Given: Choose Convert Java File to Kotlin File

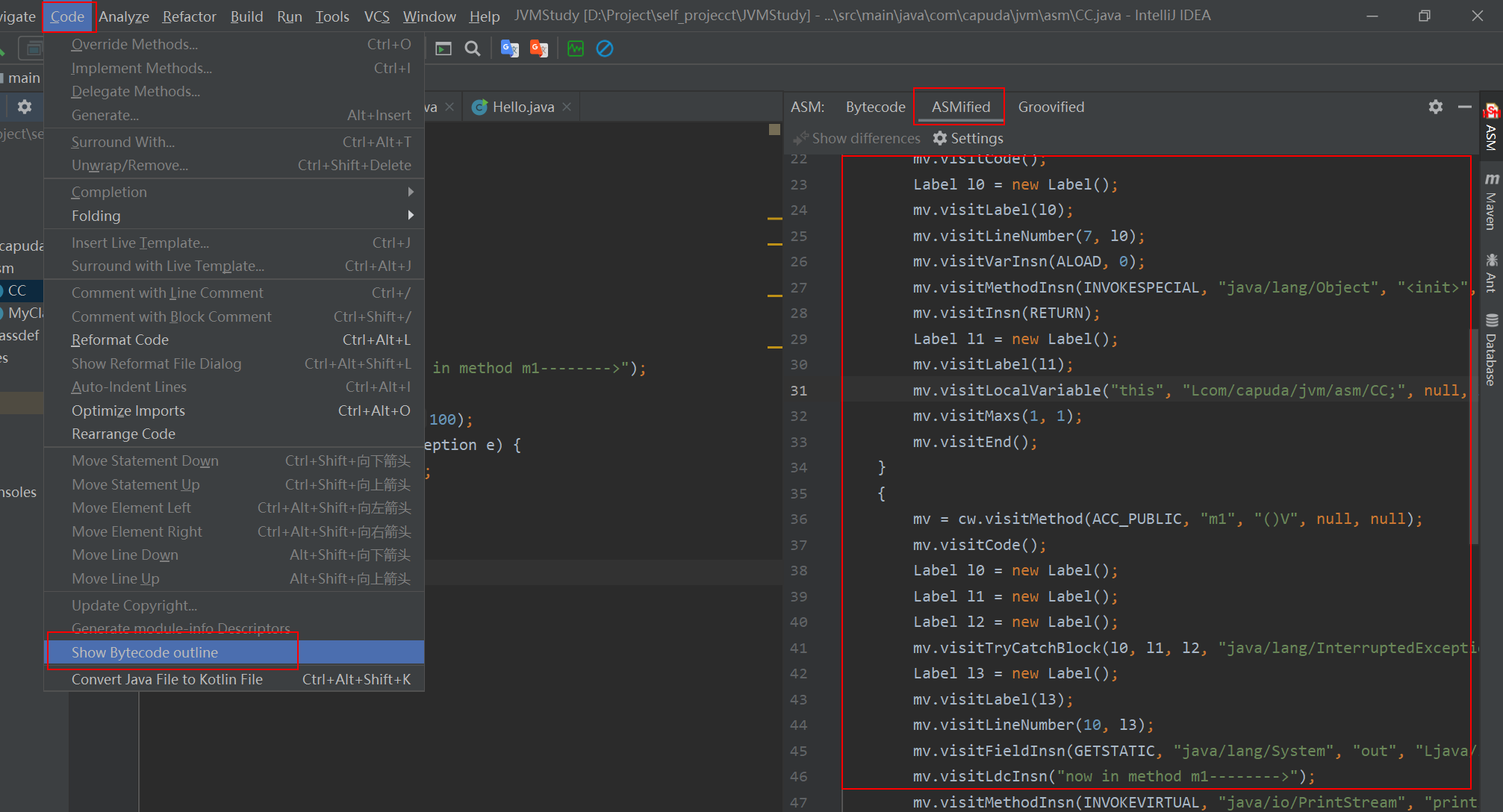Looking at the screenshot, I should click(x=234, y=679).
